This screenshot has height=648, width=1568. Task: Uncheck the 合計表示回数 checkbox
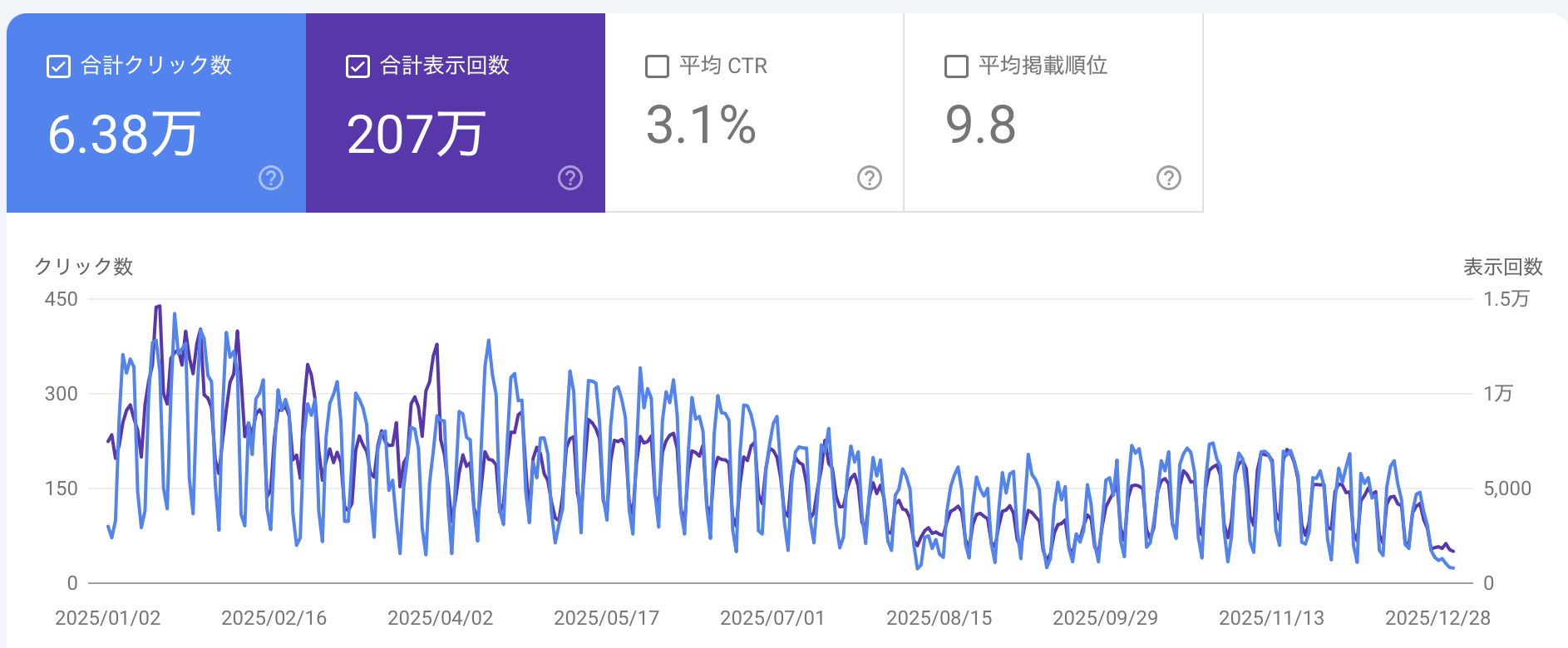(357, 66)
